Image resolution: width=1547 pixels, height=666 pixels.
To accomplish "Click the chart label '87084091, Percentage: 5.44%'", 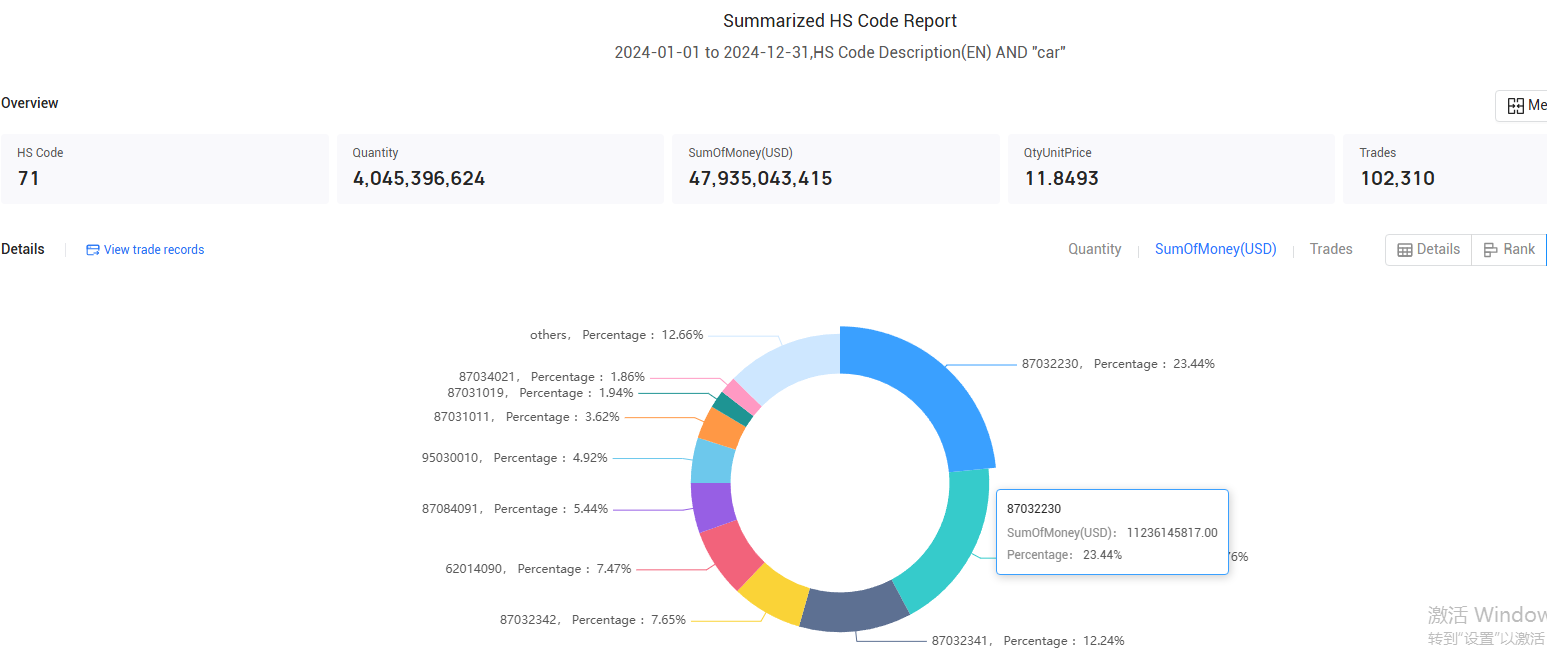I will pyautogui.click(x=515, y=509).
